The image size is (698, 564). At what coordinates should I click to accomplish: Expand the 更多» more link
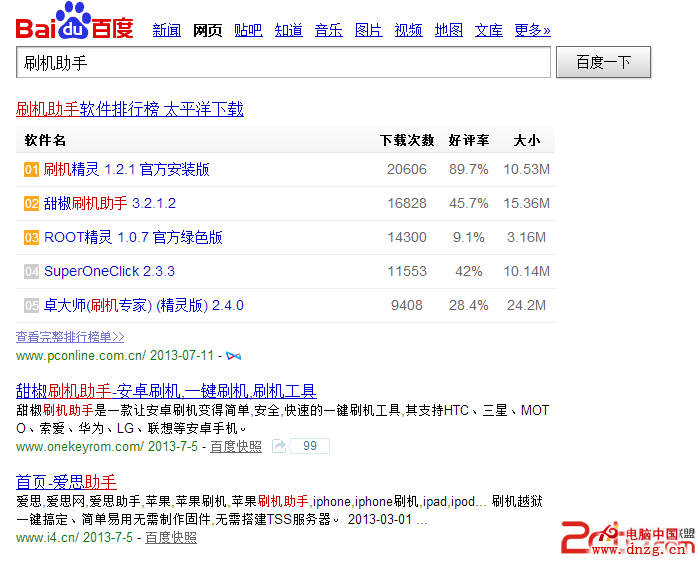pyautogui.click(x=532, y=30)
